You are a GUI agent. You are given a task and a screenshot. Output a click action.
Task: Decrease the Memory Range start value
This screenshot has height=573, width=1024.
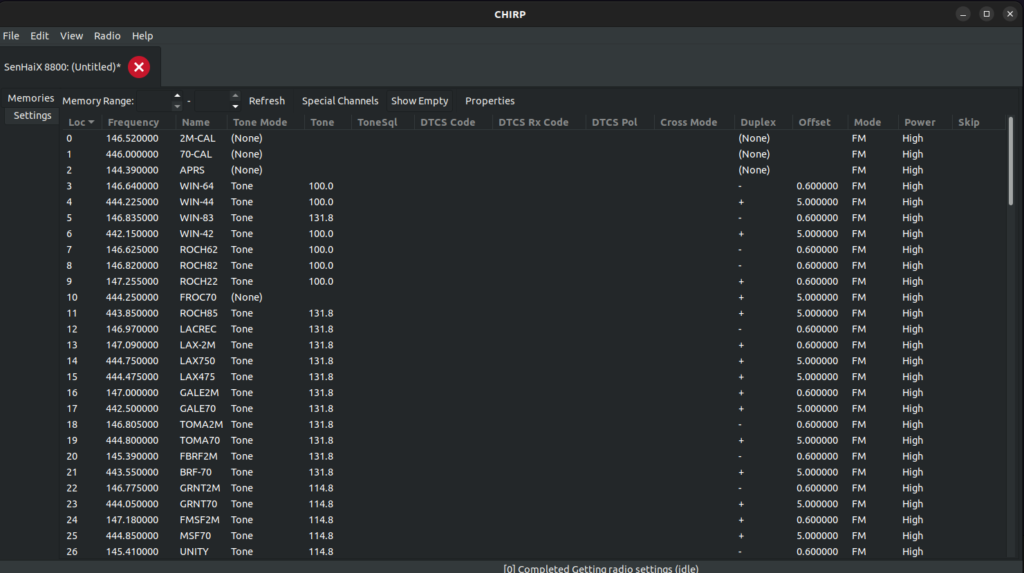177,106
